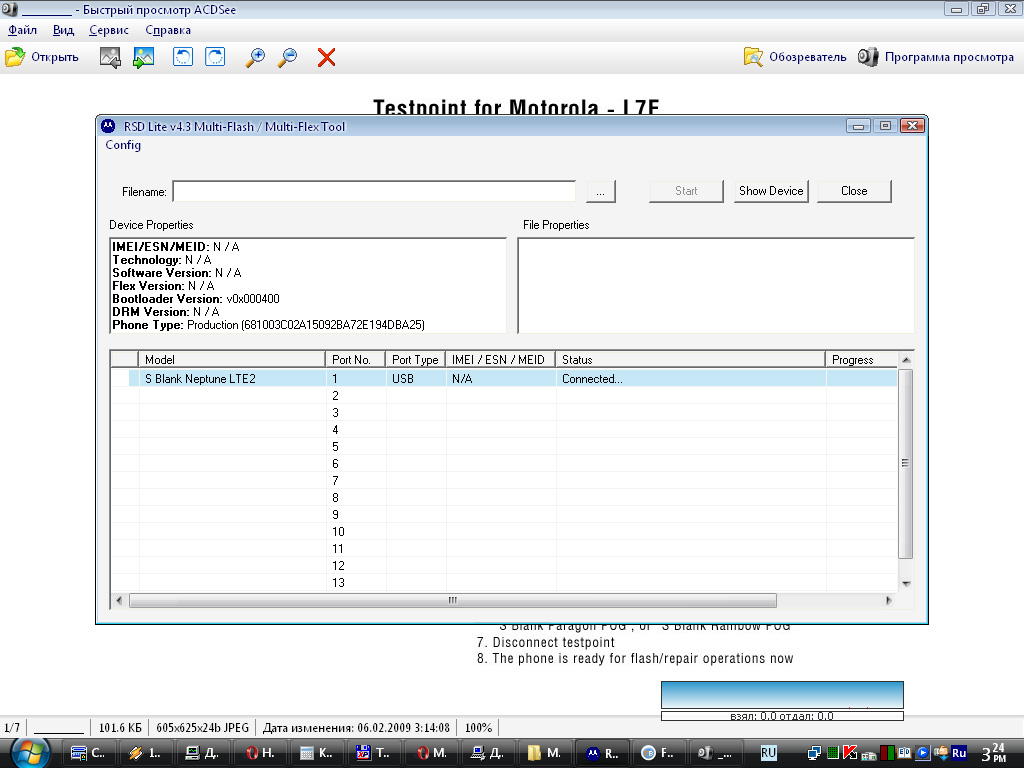Open the Файл menu
1024x768 pixels.
(x=22, y=30)
